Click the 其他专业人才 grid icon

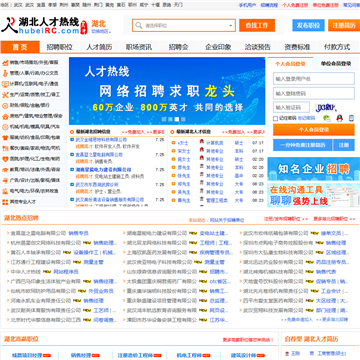click(x=5, y=202)
